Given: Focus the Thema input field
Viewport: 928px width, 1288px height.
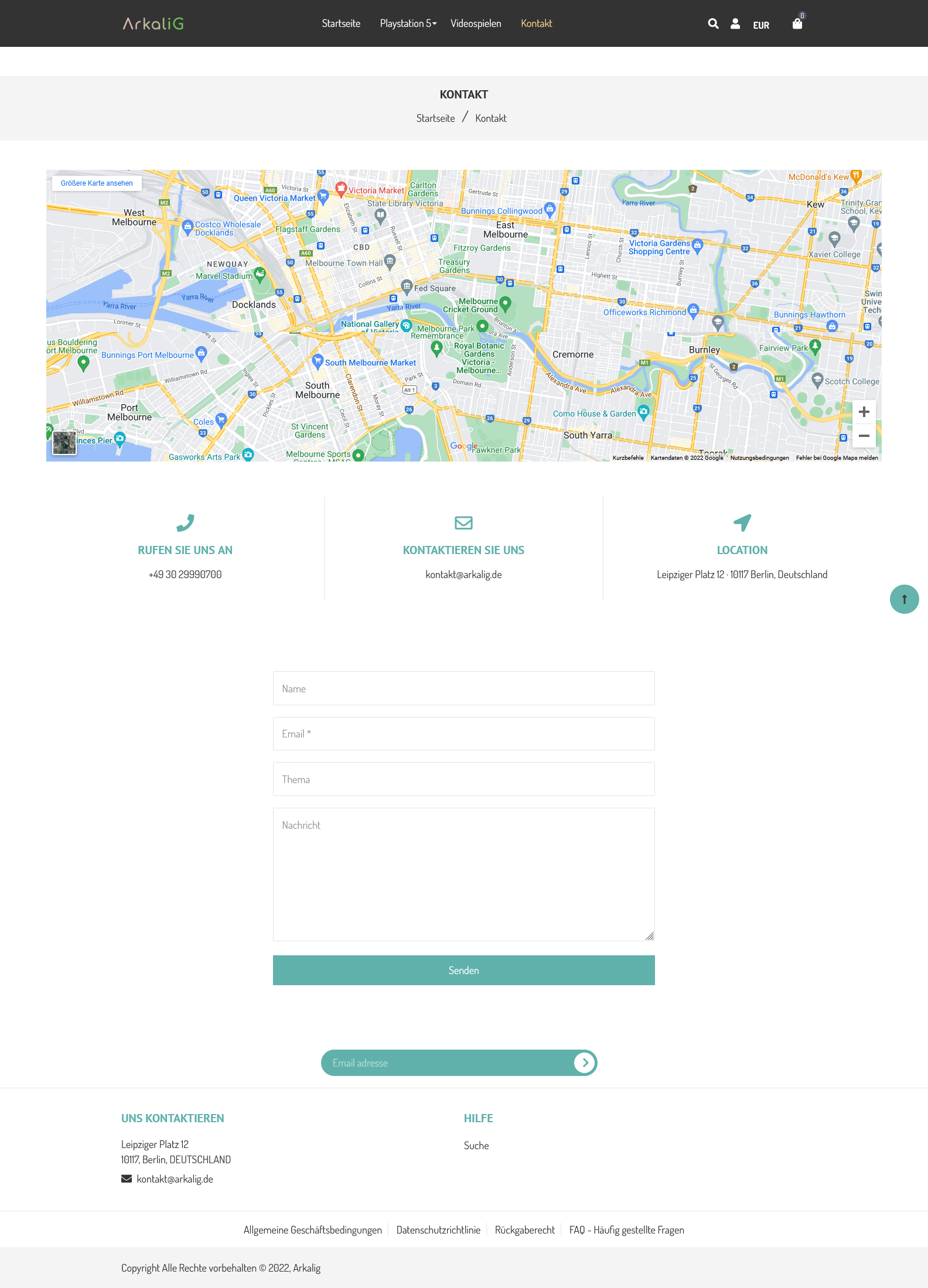Looking at the screenshot, I should tap(463, 779).
